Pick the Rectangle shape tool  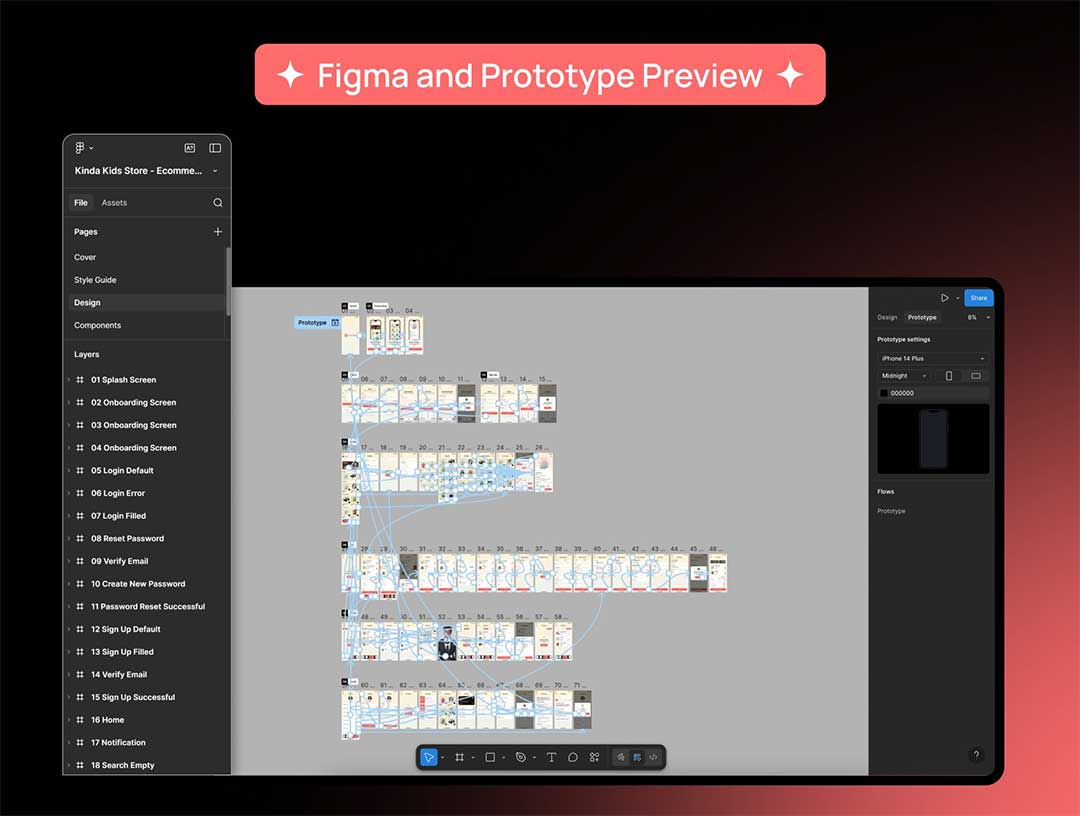click(490, 757)
